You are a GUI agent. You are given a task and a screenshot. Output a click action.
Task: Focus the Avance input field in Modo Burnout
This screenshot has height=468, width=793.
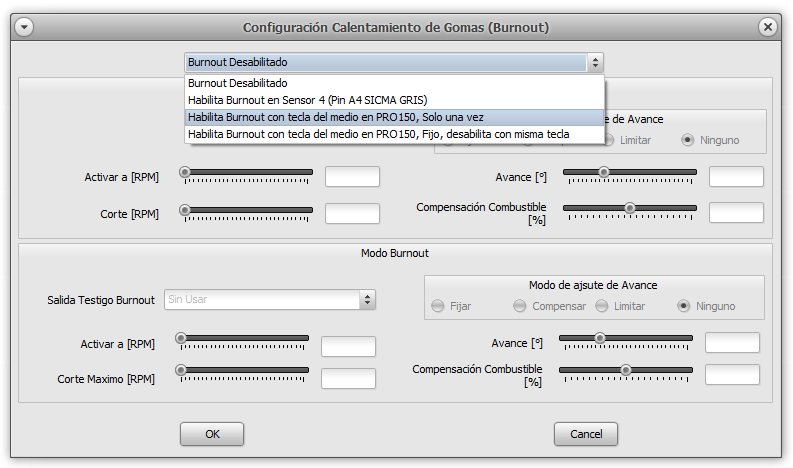(732, 343)
